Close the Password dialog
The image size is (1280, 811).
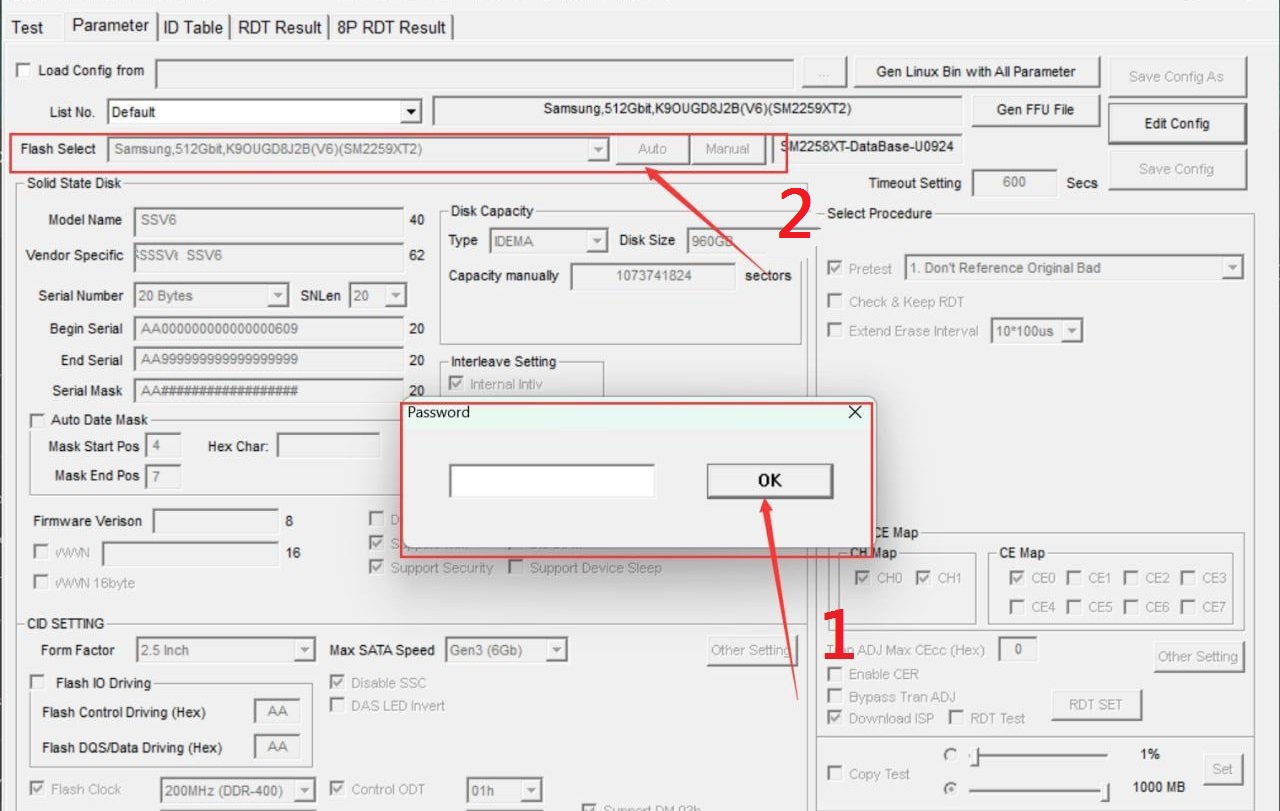coord(855,412)
